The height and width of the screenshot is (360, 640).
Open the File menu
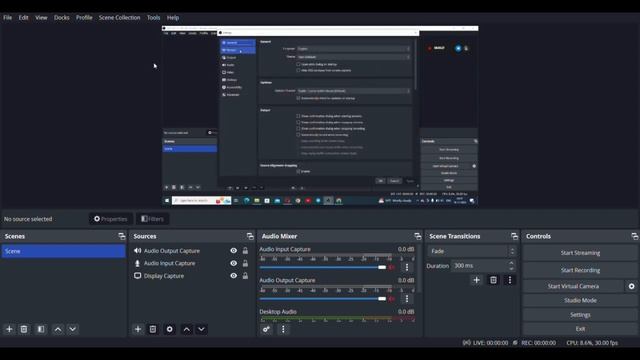pos(8,18)
